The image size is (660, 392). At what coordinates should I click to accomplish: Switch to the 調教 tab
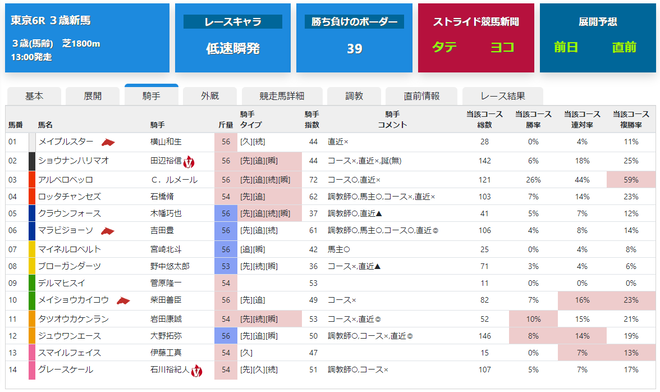(354, 96)
